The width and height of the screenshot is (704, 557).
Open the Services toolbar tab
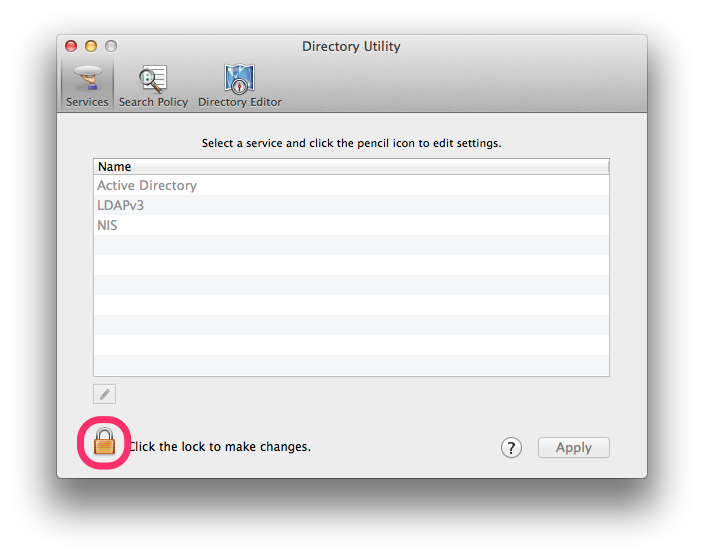click(87, 85)
